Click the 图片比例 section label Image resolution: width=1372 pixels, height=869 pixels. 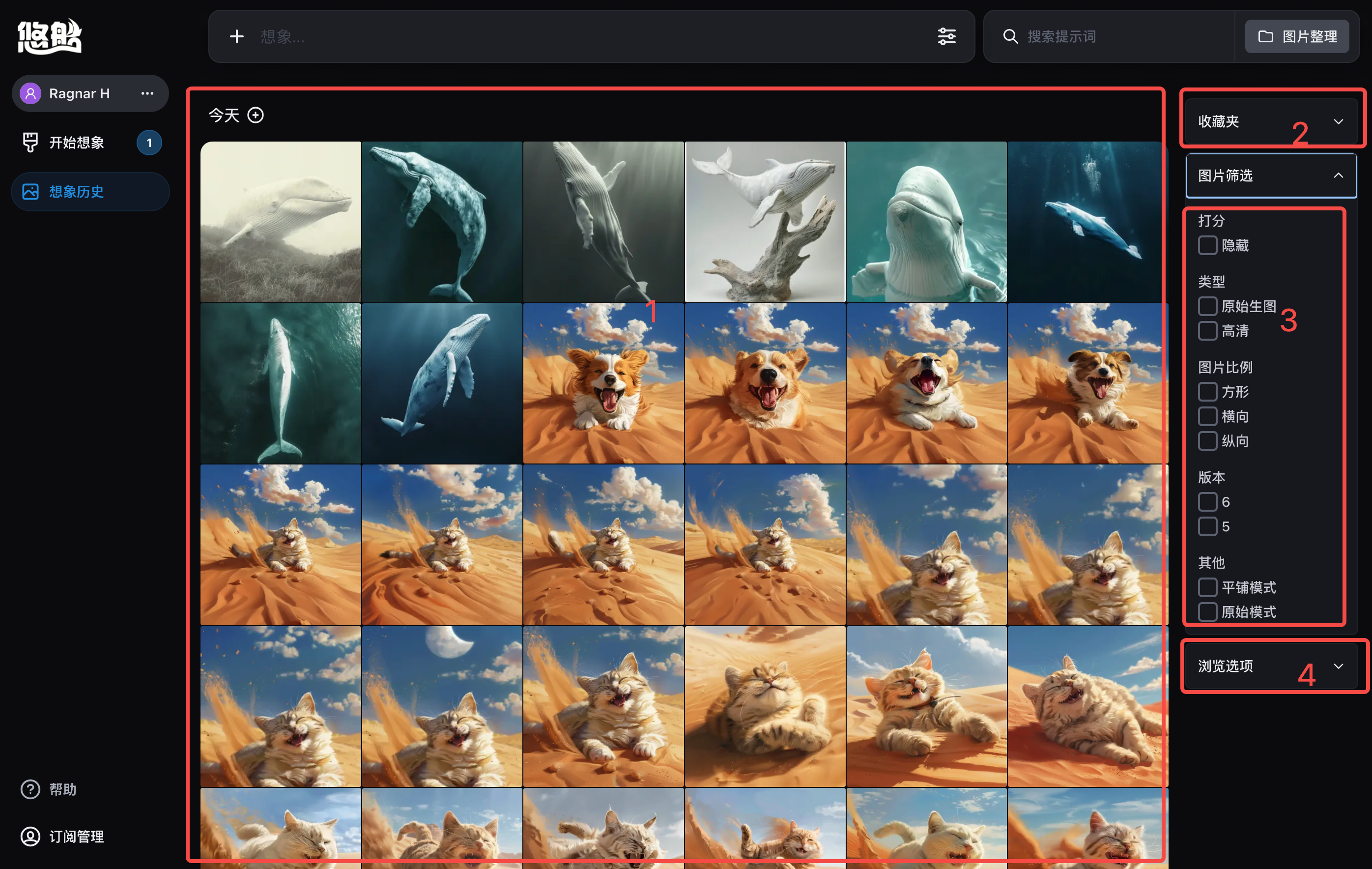click(x=1225, y=367)
